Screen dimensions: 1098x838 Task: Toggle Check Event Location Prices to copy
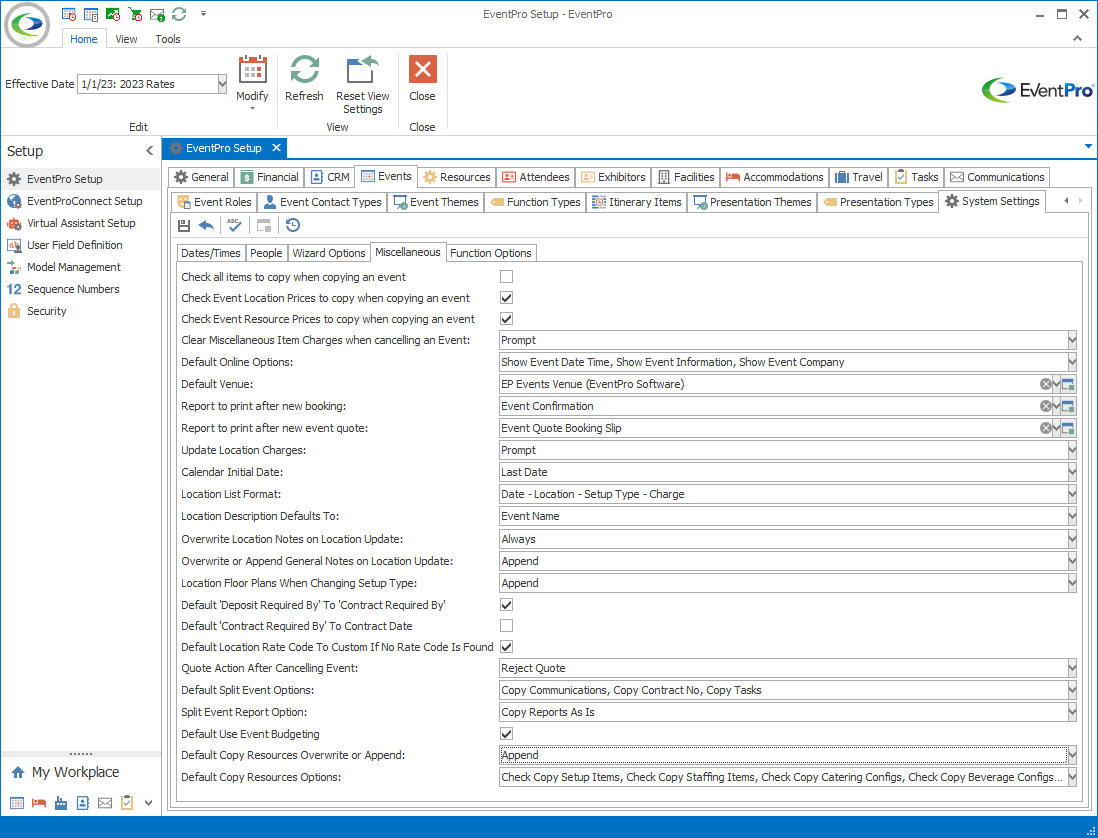point(506,298)
